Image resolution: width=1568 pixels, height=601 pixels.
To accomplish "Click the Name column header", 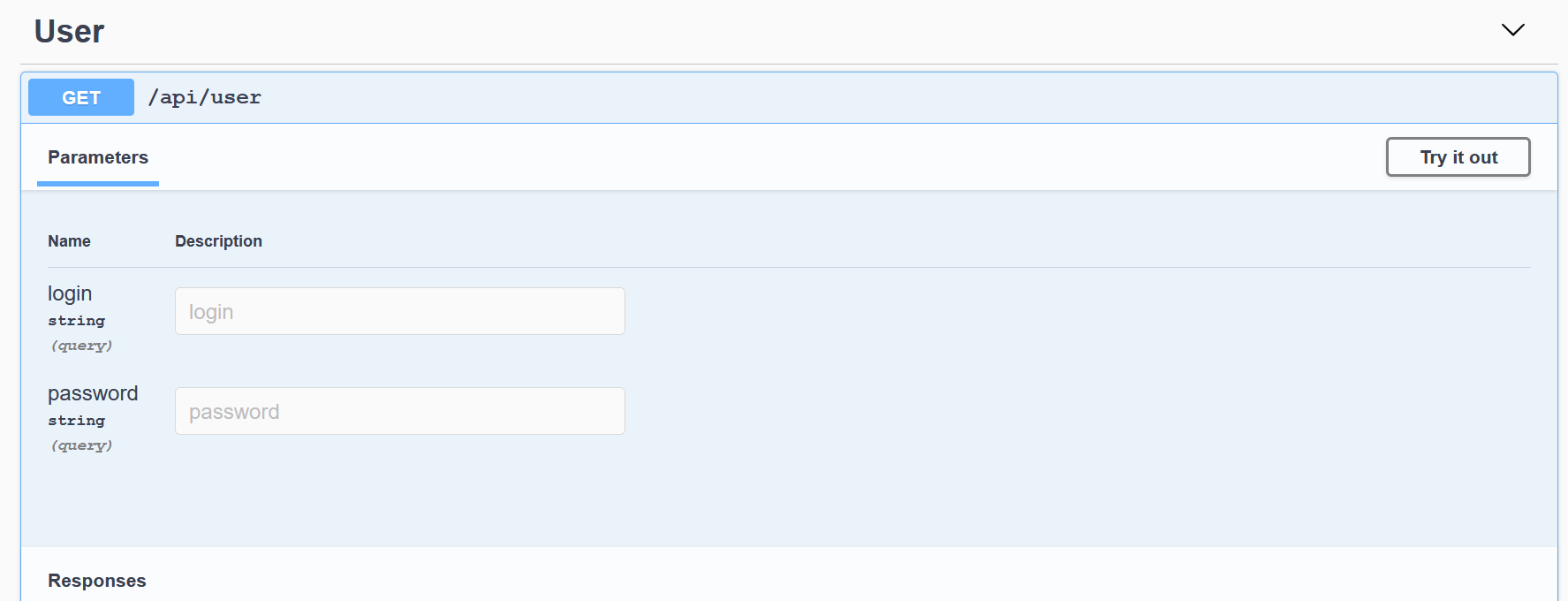I will (x=69, y=241).
